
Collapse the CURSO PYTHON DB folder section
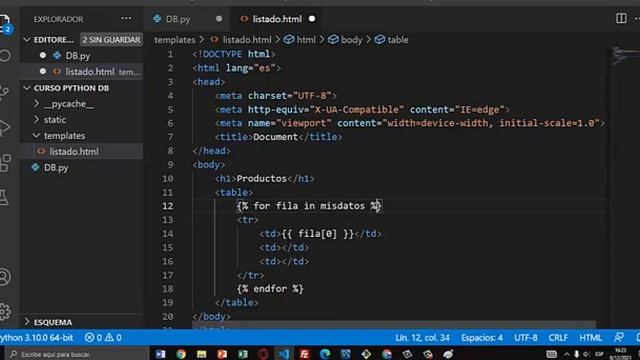click(x=27, y=88)
